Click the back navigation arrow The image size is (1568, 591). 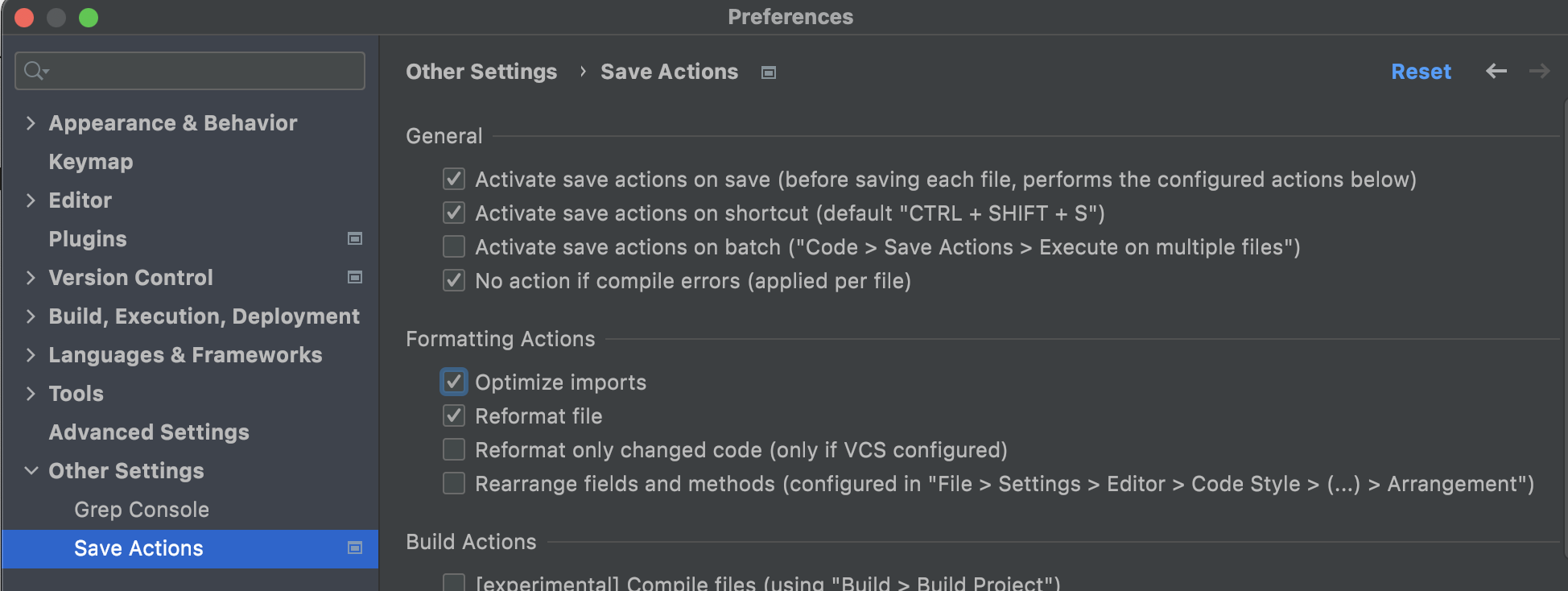pyautogui.click(x=1496, y=72)
